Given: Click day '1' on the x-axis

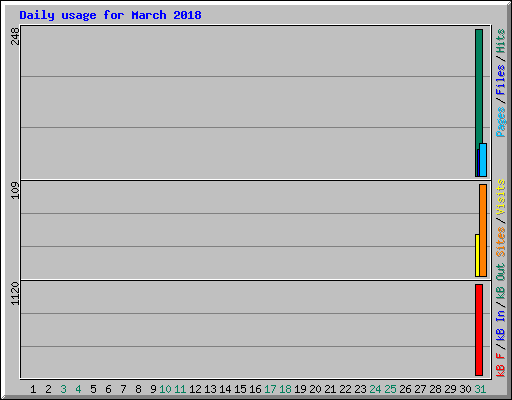Looking at the screenshot, I should click(33, 389).
